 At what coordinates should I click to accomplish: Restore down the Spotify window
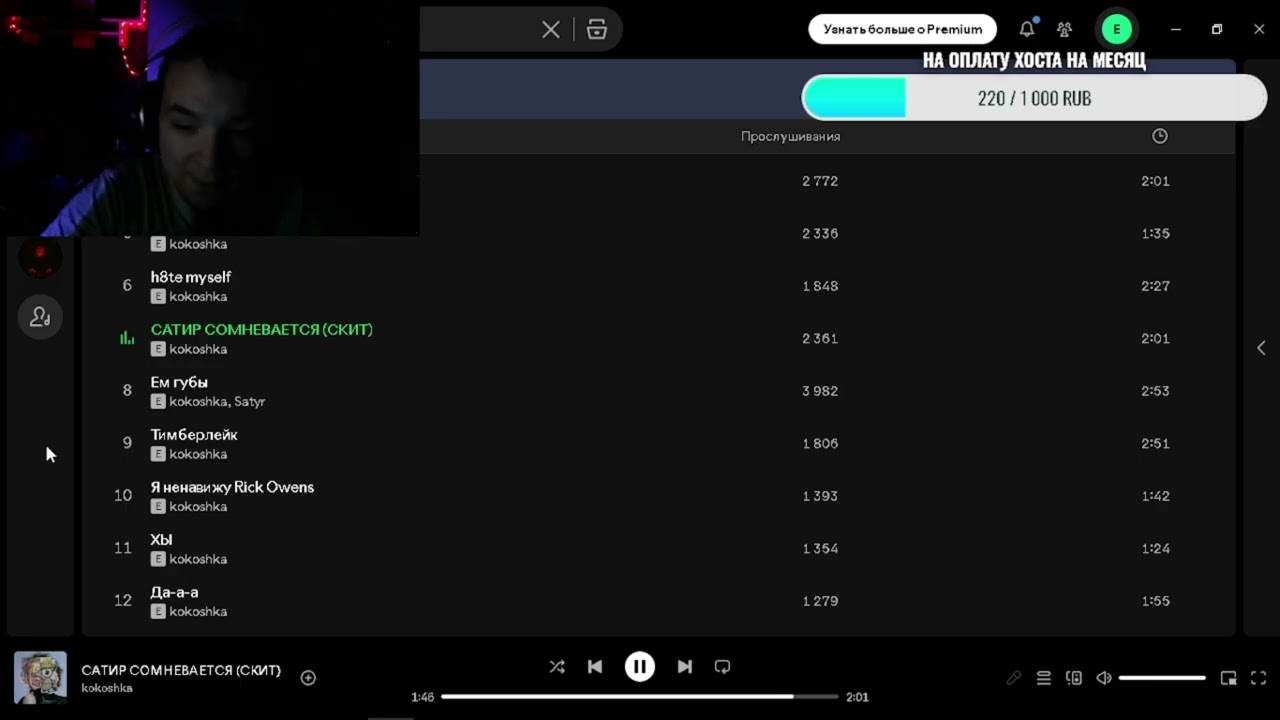coord(1217,29)
